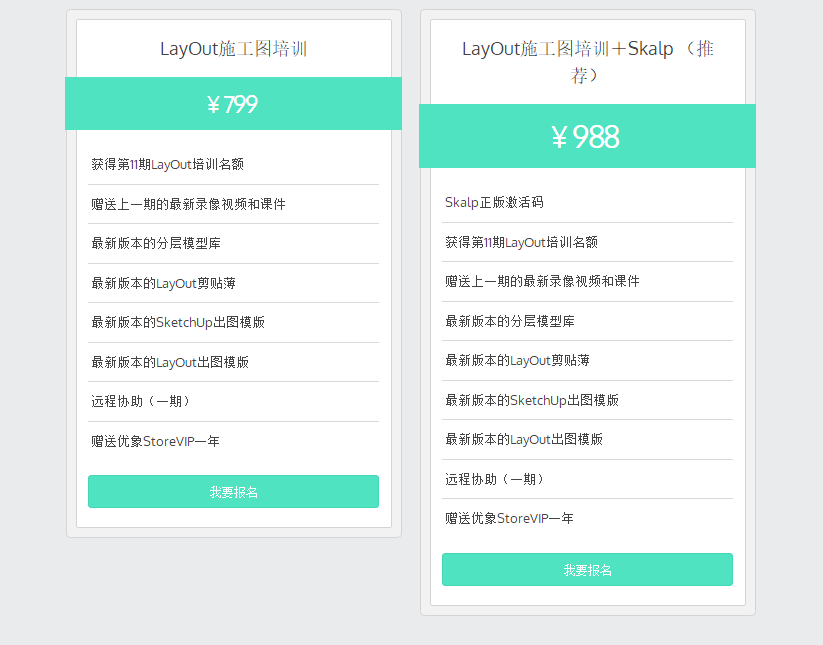Click the LayOut施工图培训+Skalp (推荐) title
Image resolution: width=823 pixels, height=645 pixels.
point(587,61)
